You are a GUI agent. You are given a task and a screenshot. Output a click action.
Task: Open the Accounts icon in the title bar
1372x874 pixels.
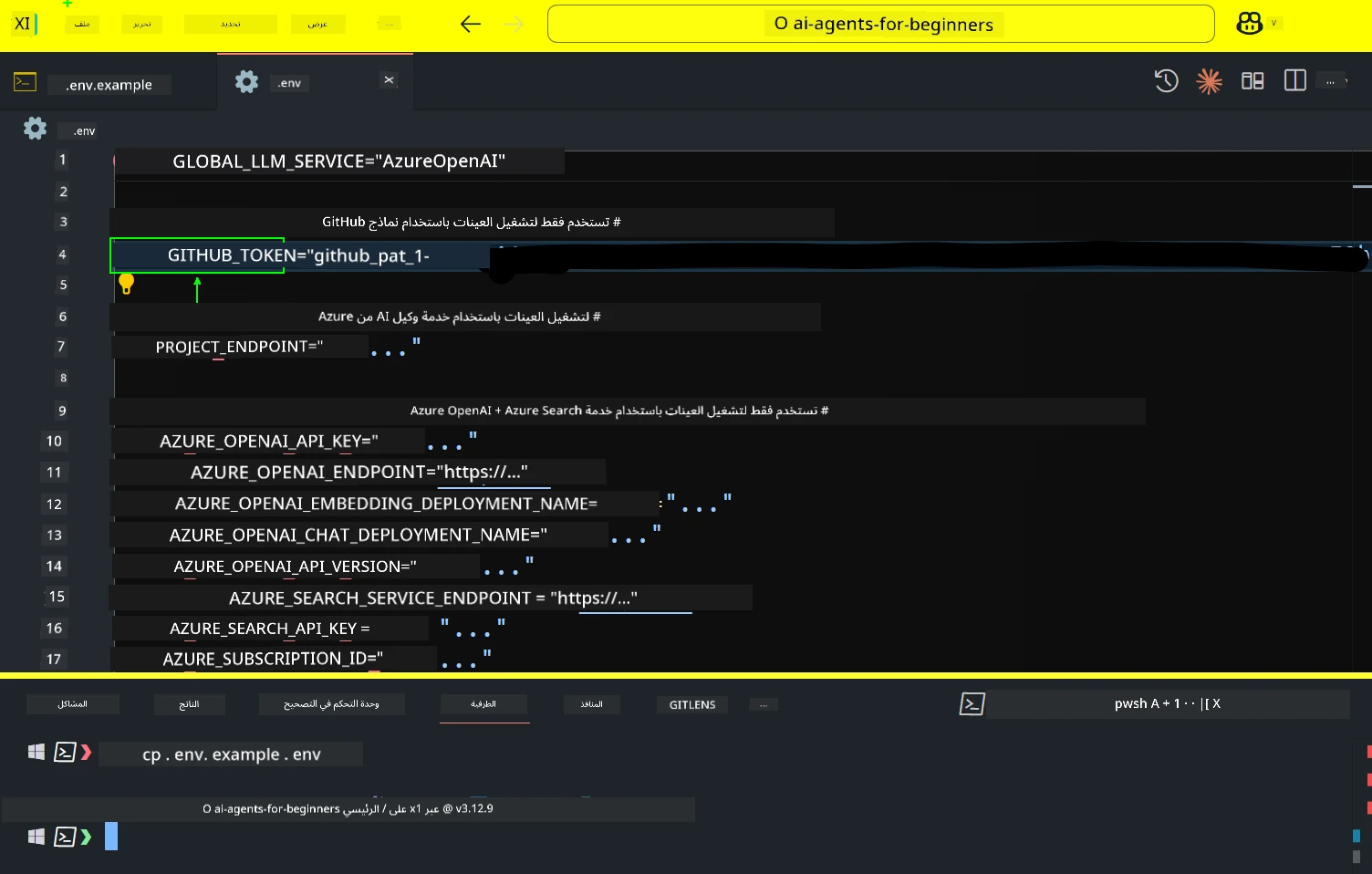[1248, 23]
